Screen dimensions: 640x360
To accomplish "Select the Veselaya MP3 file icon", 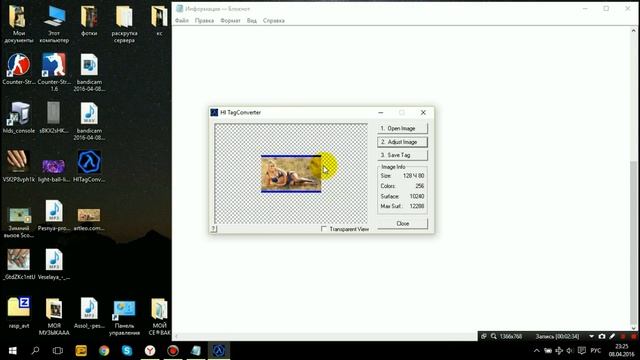I will [x=54, y=264].
